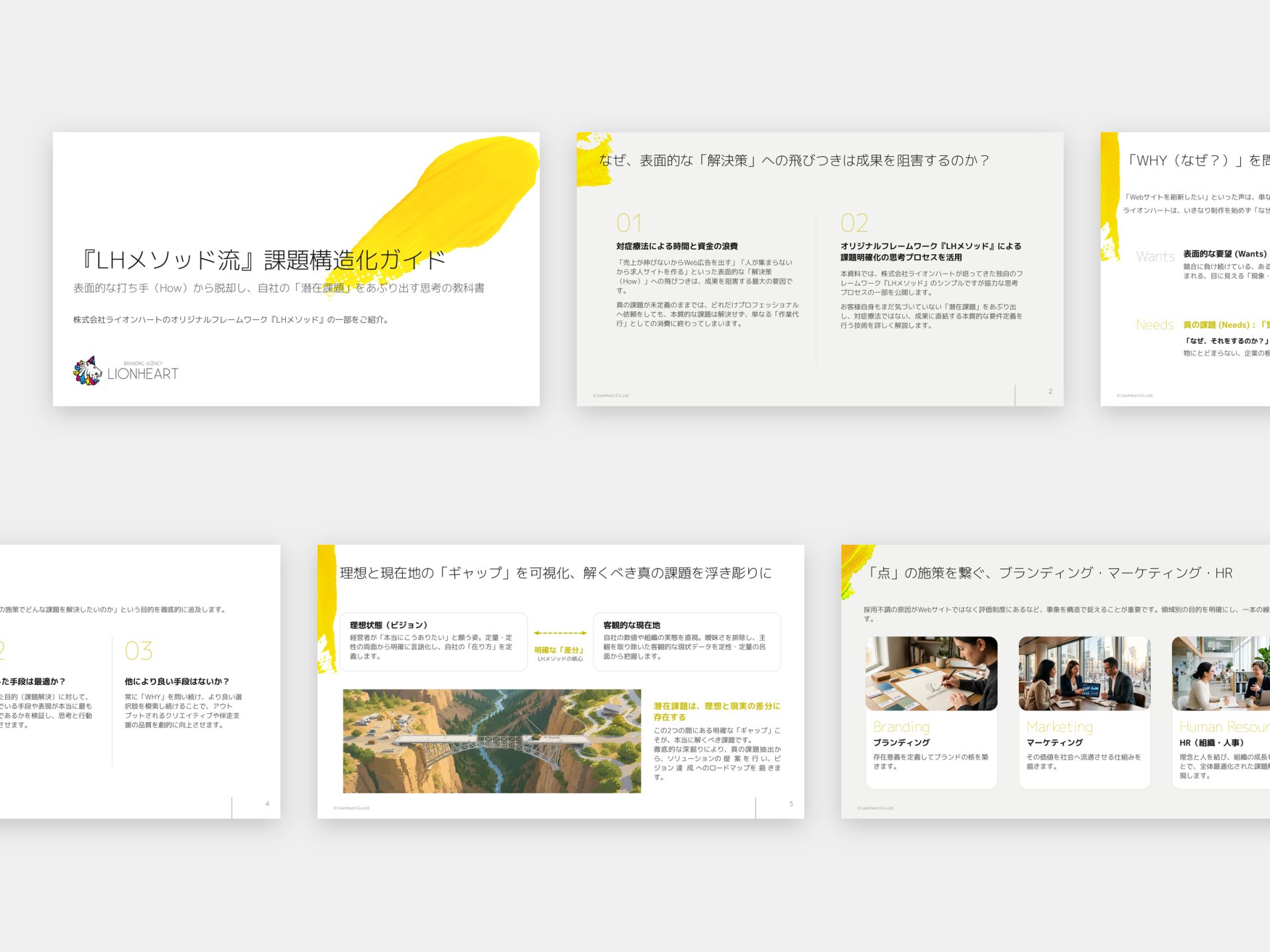Select the yellow Branding label
Image resolution: width=1270 pixels, height=952 pixels.
tap(901, 727)
